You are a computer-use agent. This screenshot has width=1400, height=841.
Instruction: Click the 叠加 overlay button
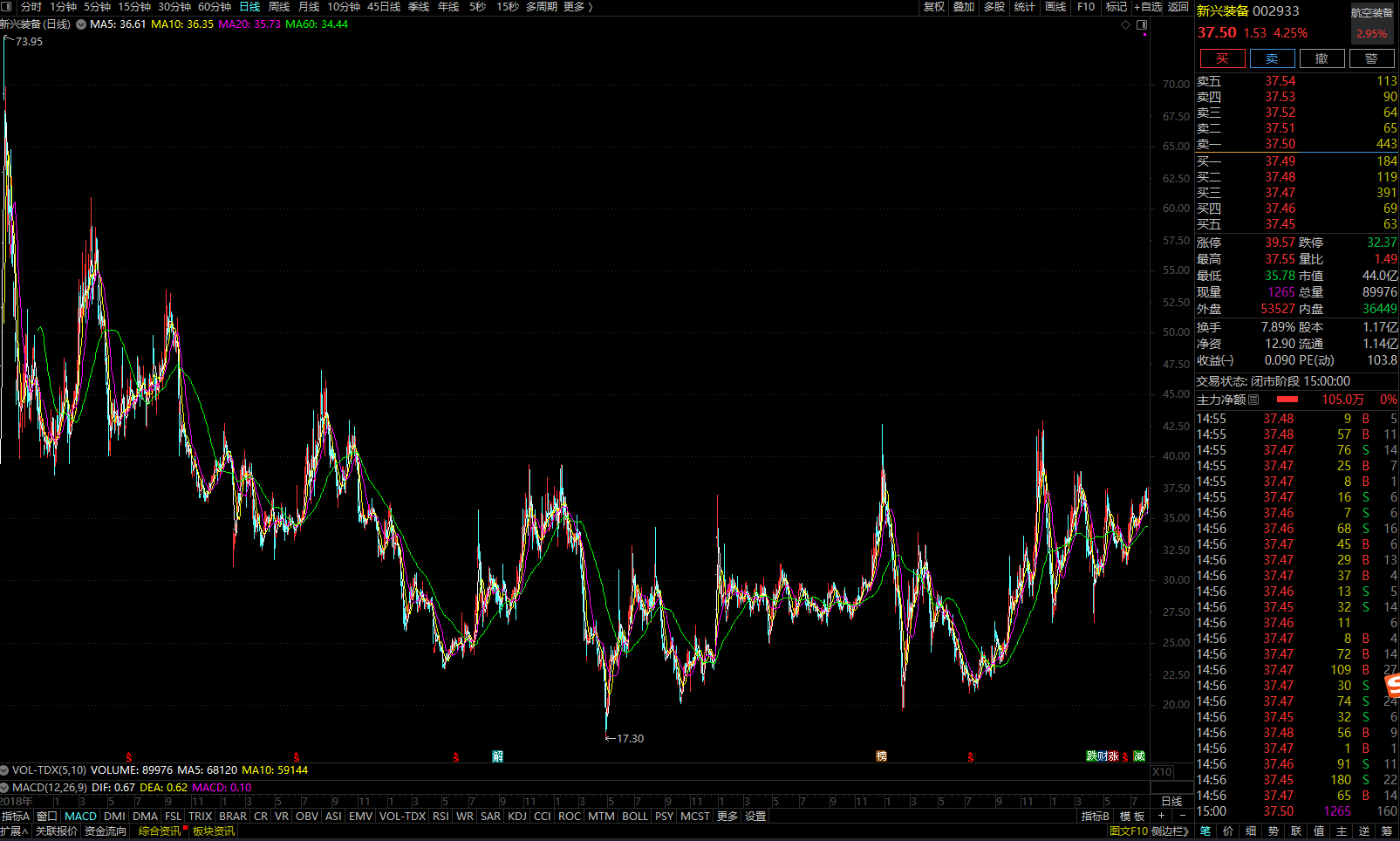pos(964,7)
